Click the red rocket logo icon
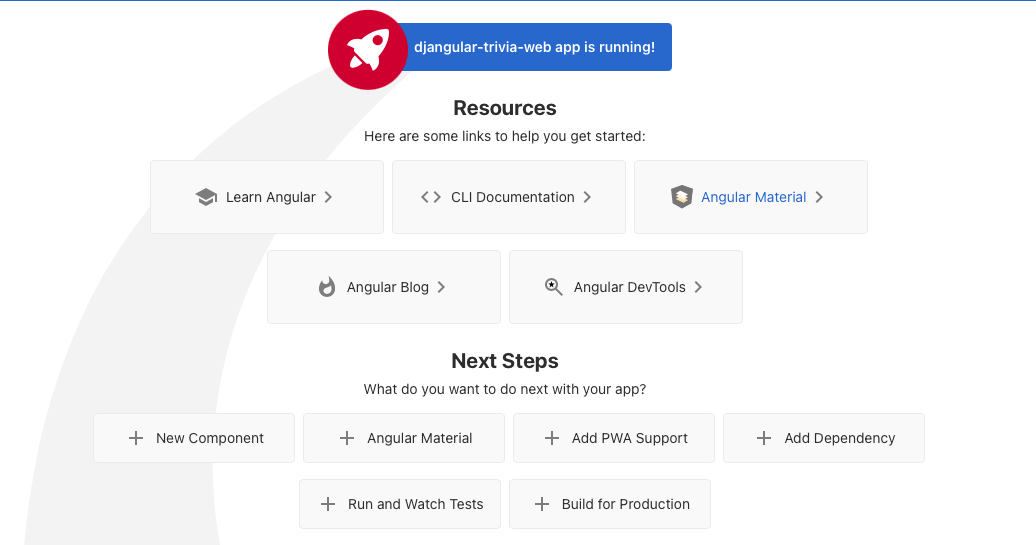Viewport: 1036px width, 545px height. (x=368, y=50)
